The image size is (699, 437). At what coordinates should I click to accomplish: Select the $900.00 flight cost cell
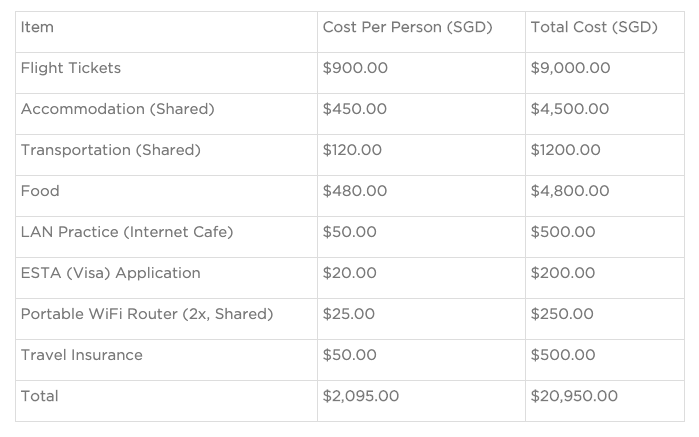[355, 68]
